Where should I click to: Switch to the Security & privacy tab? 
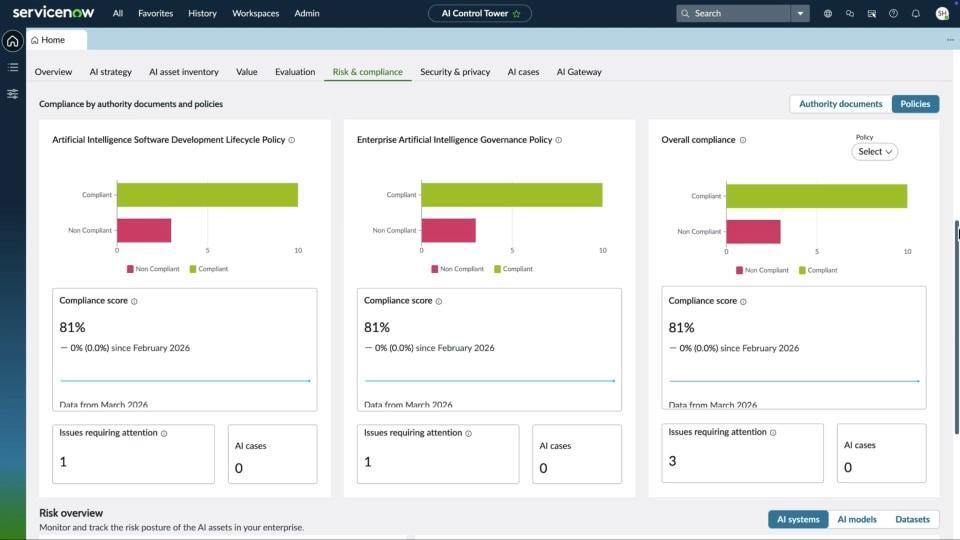[455, 72]
